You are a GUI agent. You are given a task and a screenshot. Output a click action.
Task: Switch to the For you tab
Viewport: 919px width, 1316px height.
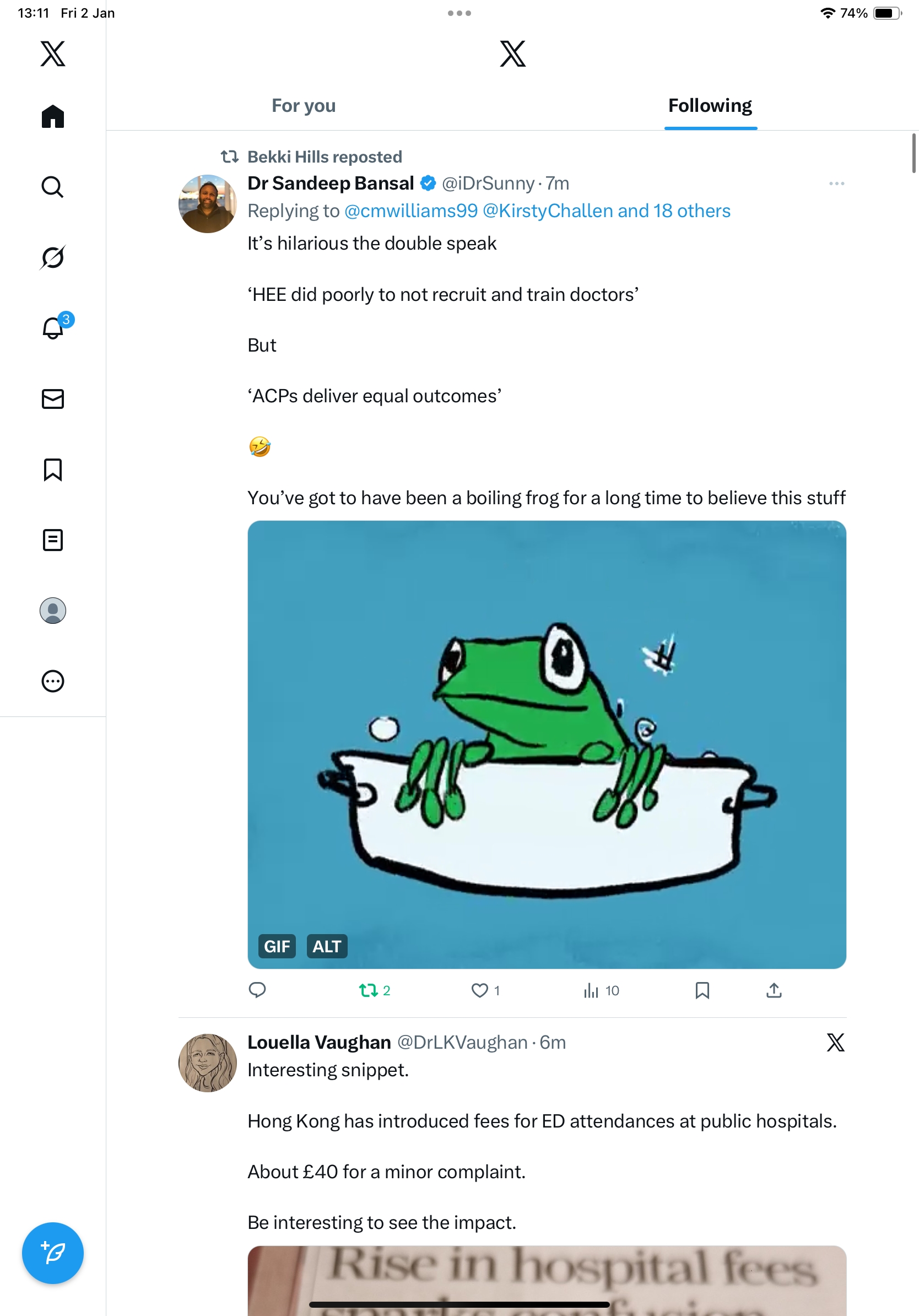click(304, 106)
